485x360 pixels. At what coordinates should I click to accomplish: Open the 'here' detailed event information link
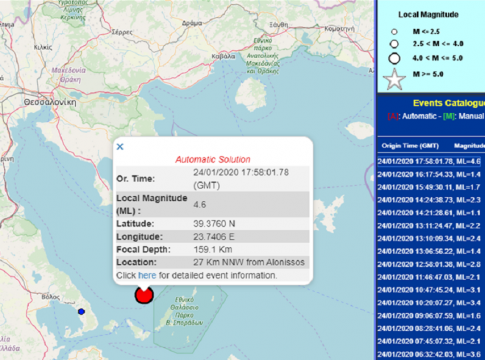click(x=147, y=275)
